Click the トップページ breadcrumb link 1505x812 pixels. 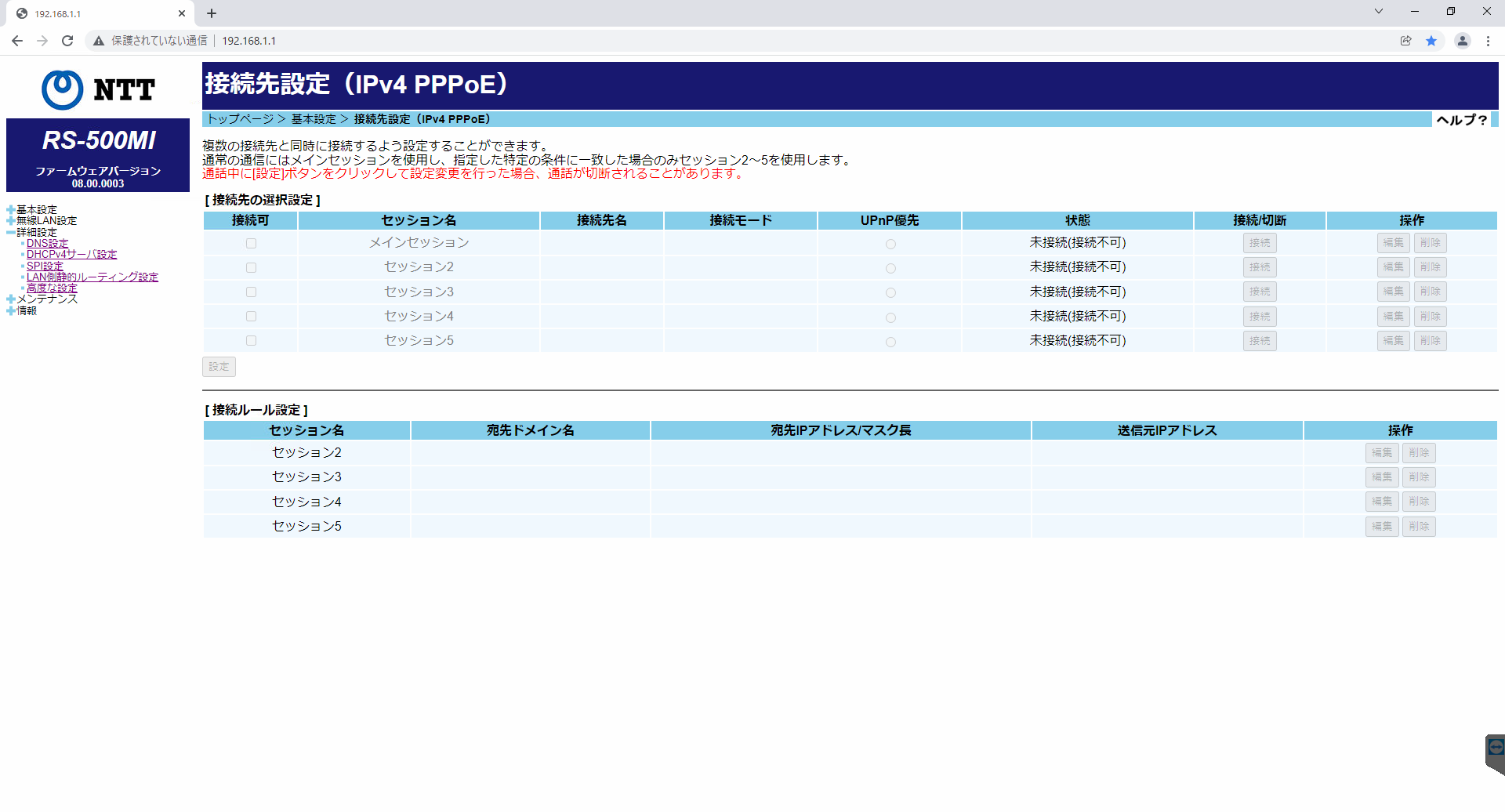click(240, 119)
